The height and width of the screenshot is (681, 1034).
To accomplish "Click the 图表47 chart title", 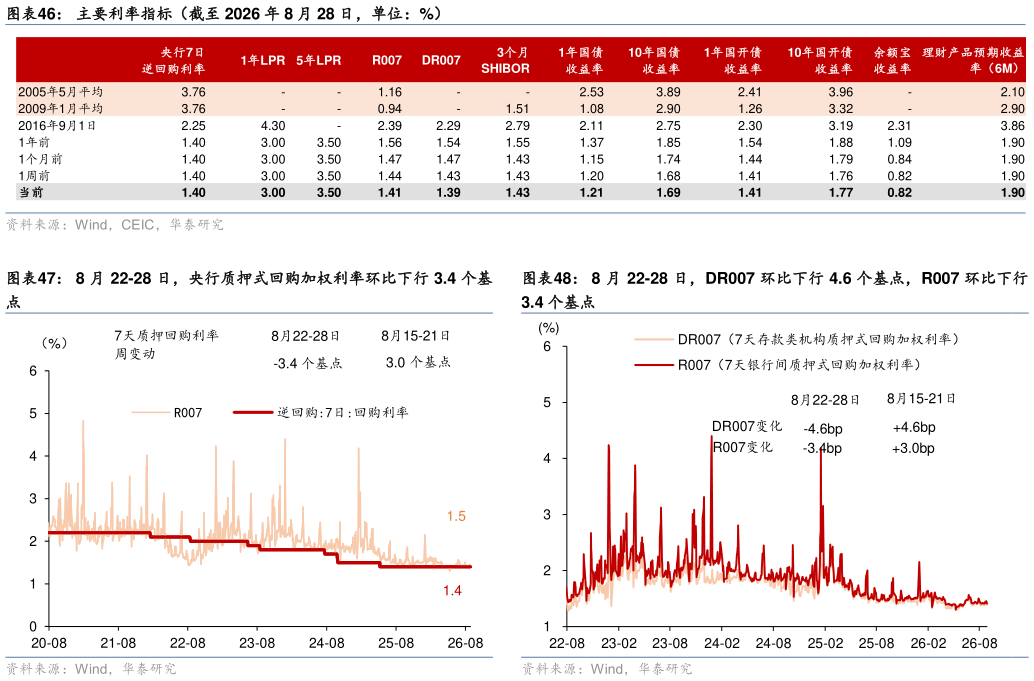I will tap(249, 290).
